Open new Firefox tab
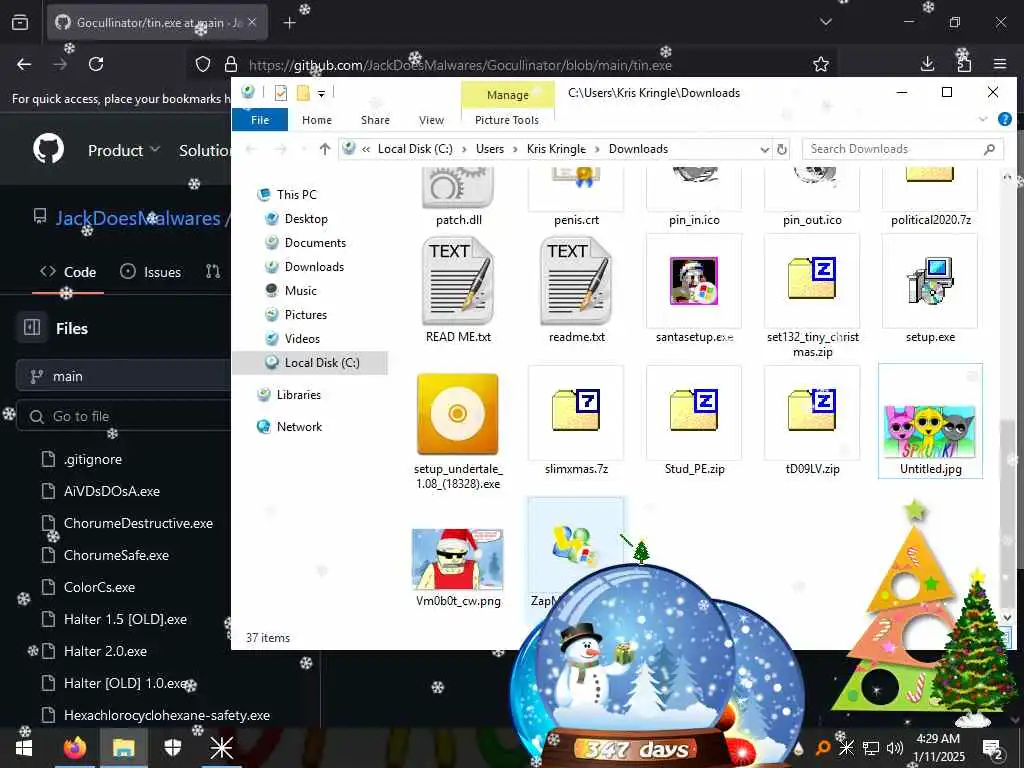 click(x=289, y=23)
